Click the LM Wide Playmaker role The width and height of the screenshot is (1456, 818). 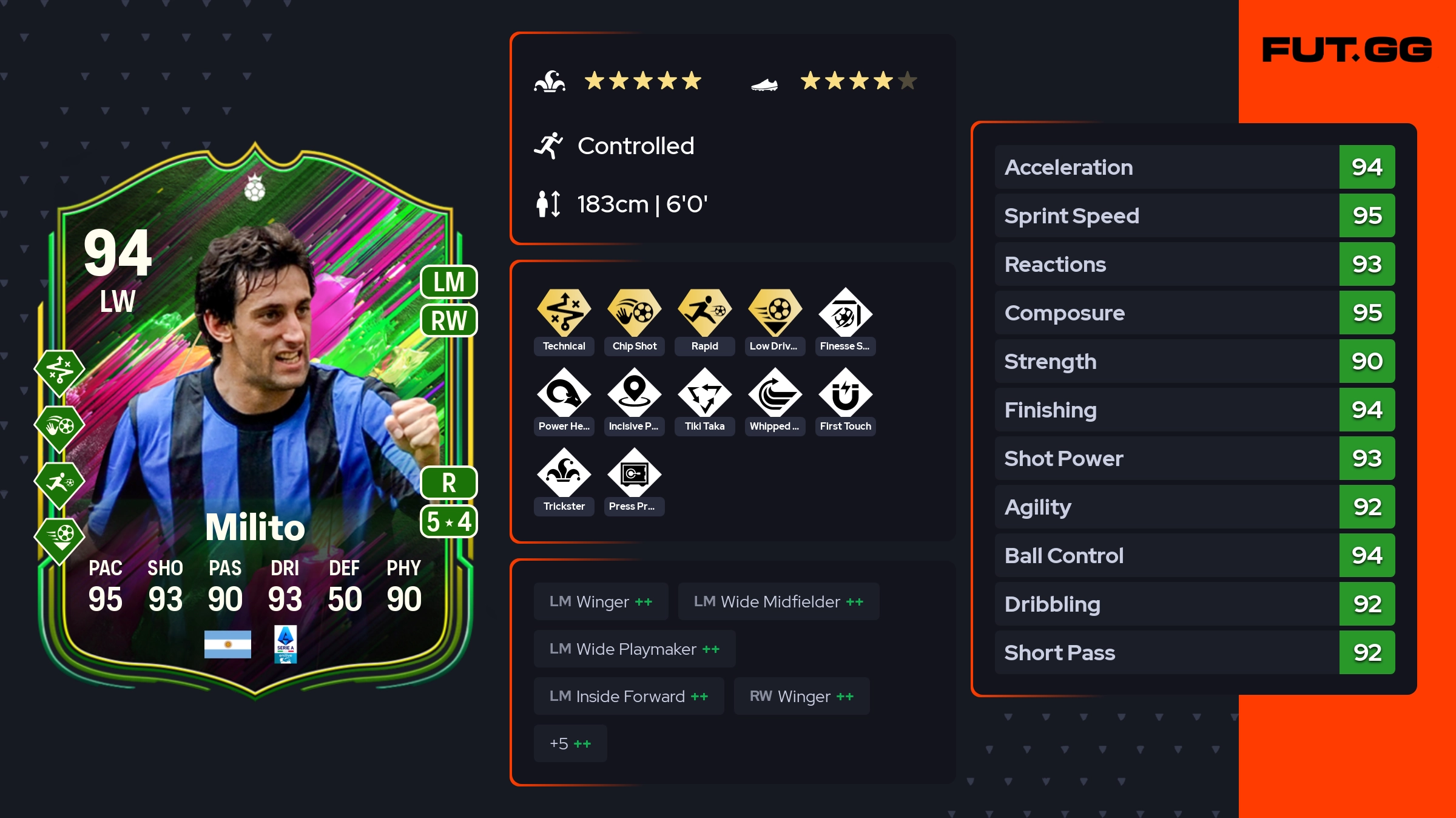(x=635, y=649)
